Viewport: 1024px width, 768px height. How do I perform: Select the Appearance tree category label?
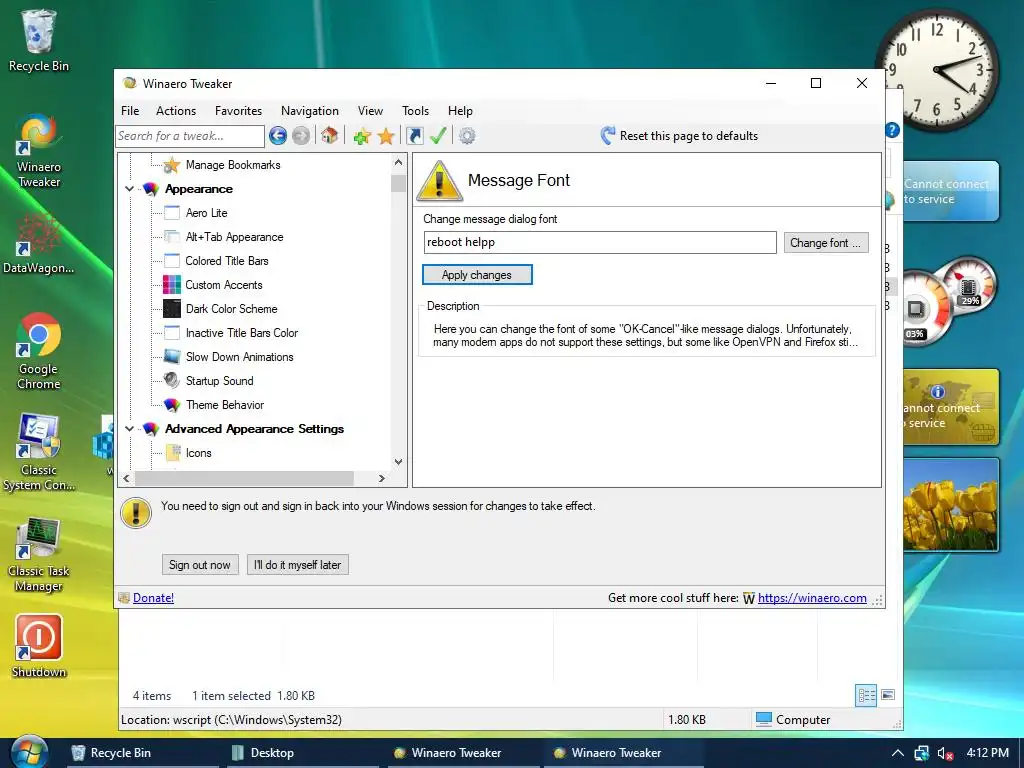[x=199, y=189]
